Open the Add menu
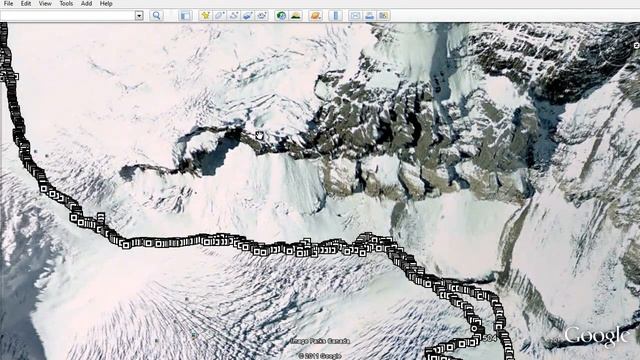This screenshot has width=640, height=360. pyautogui.click(x=86, y=4)
